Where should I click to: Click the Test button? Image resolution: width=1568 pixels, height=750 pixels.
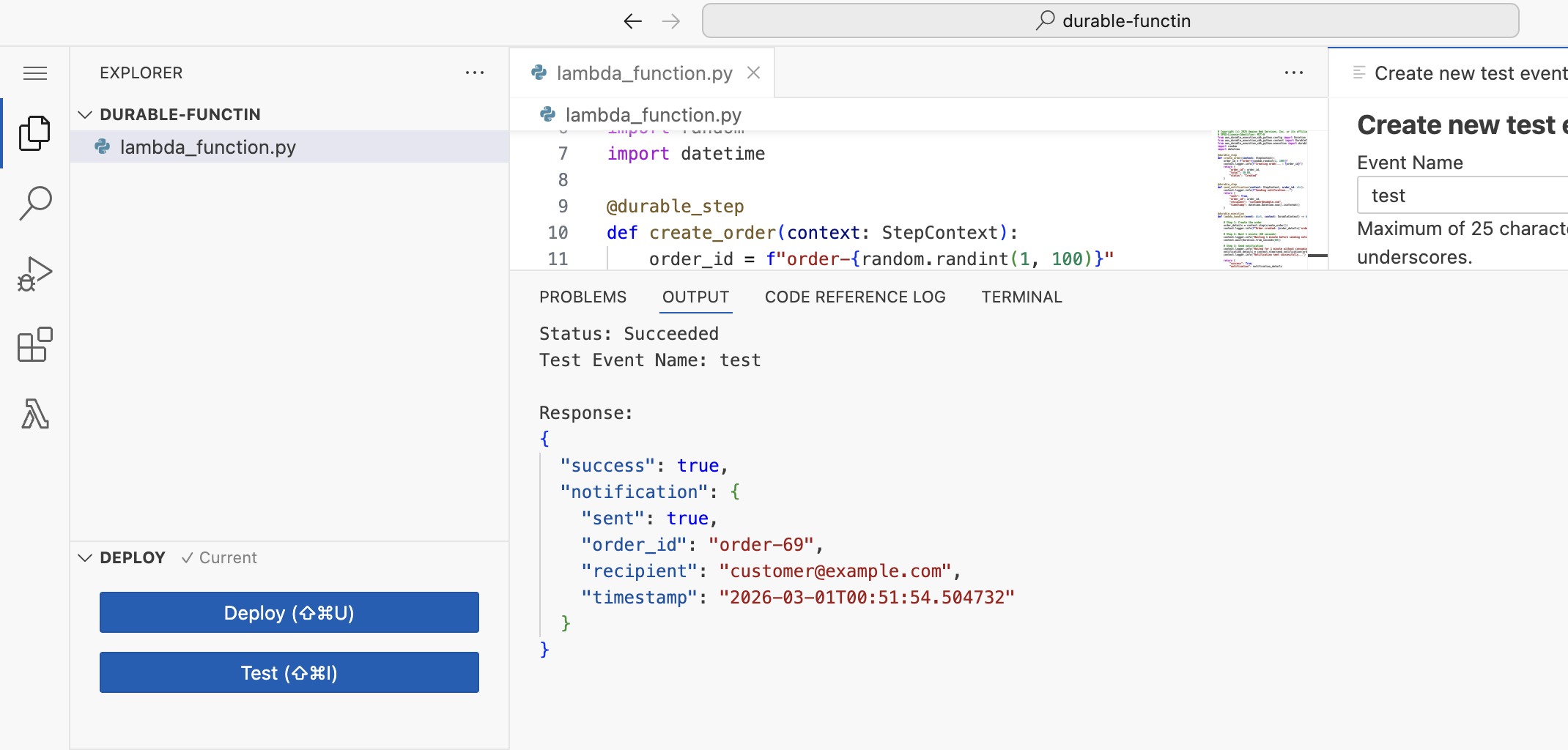pyautogui.click(x=289, y=672)
